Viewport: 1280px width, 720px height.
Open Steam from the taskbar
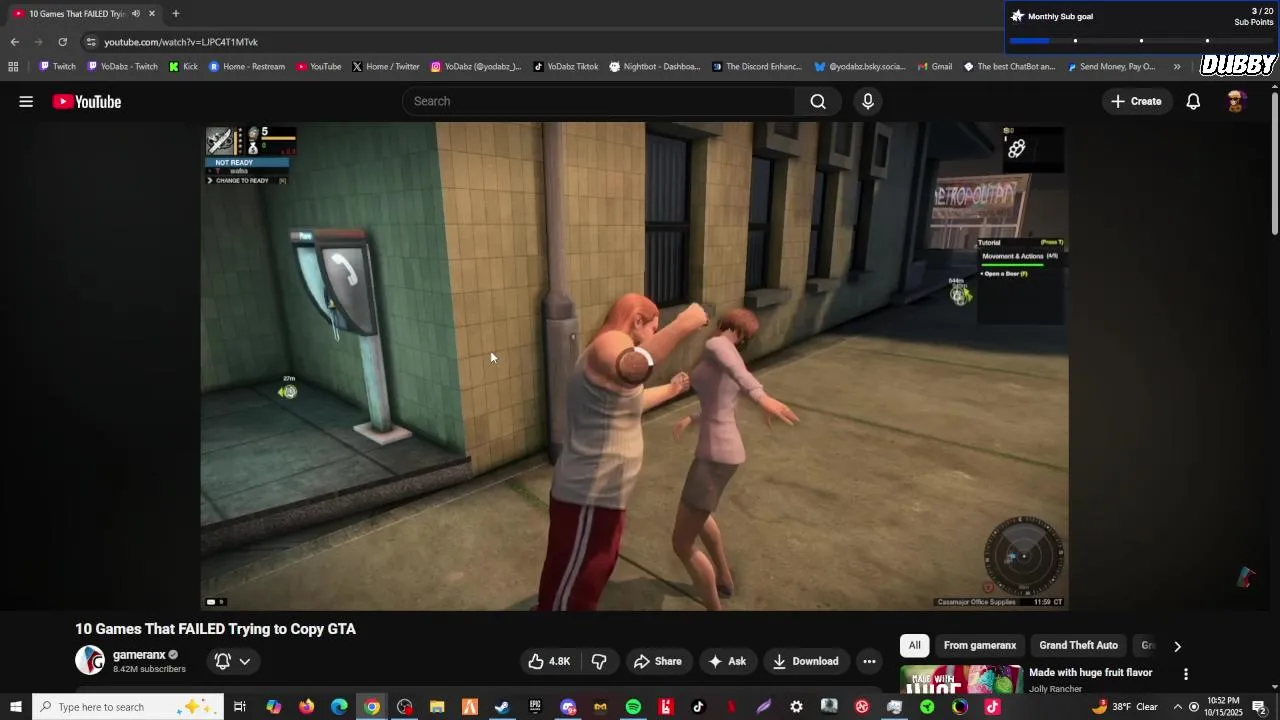click(502, 707)
